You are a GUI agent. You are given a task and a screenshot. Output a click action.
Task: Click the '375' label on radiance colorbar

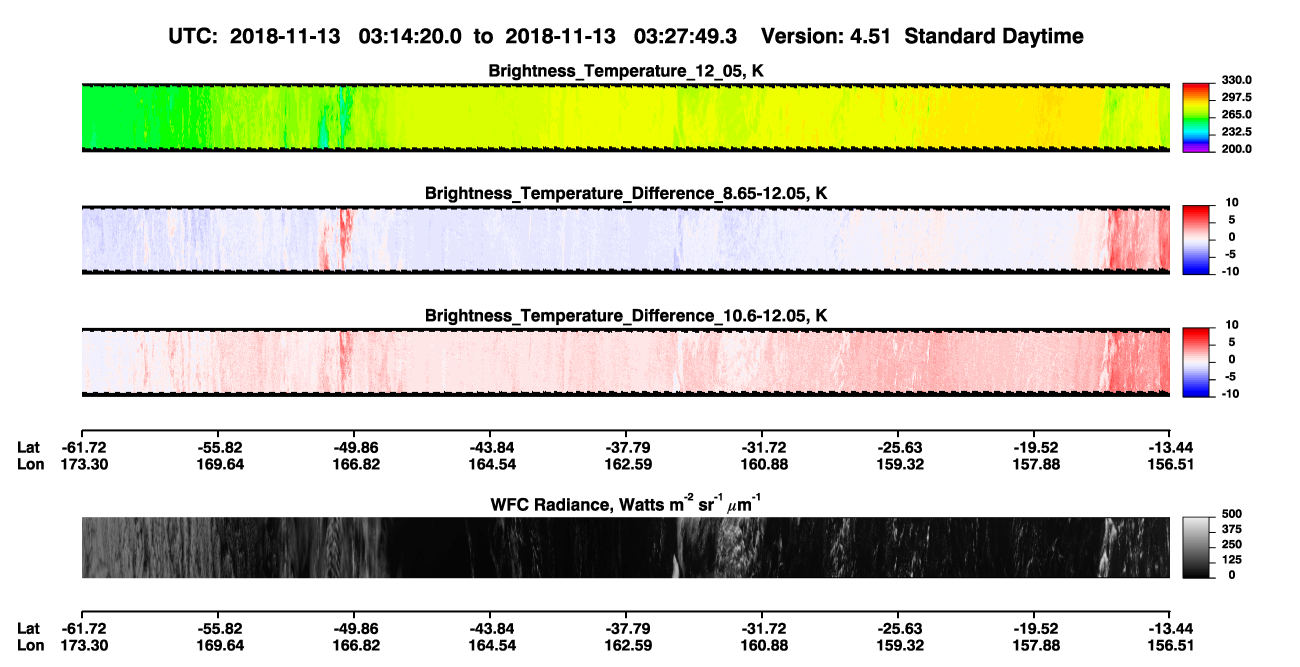click(x=1231, y=530)
